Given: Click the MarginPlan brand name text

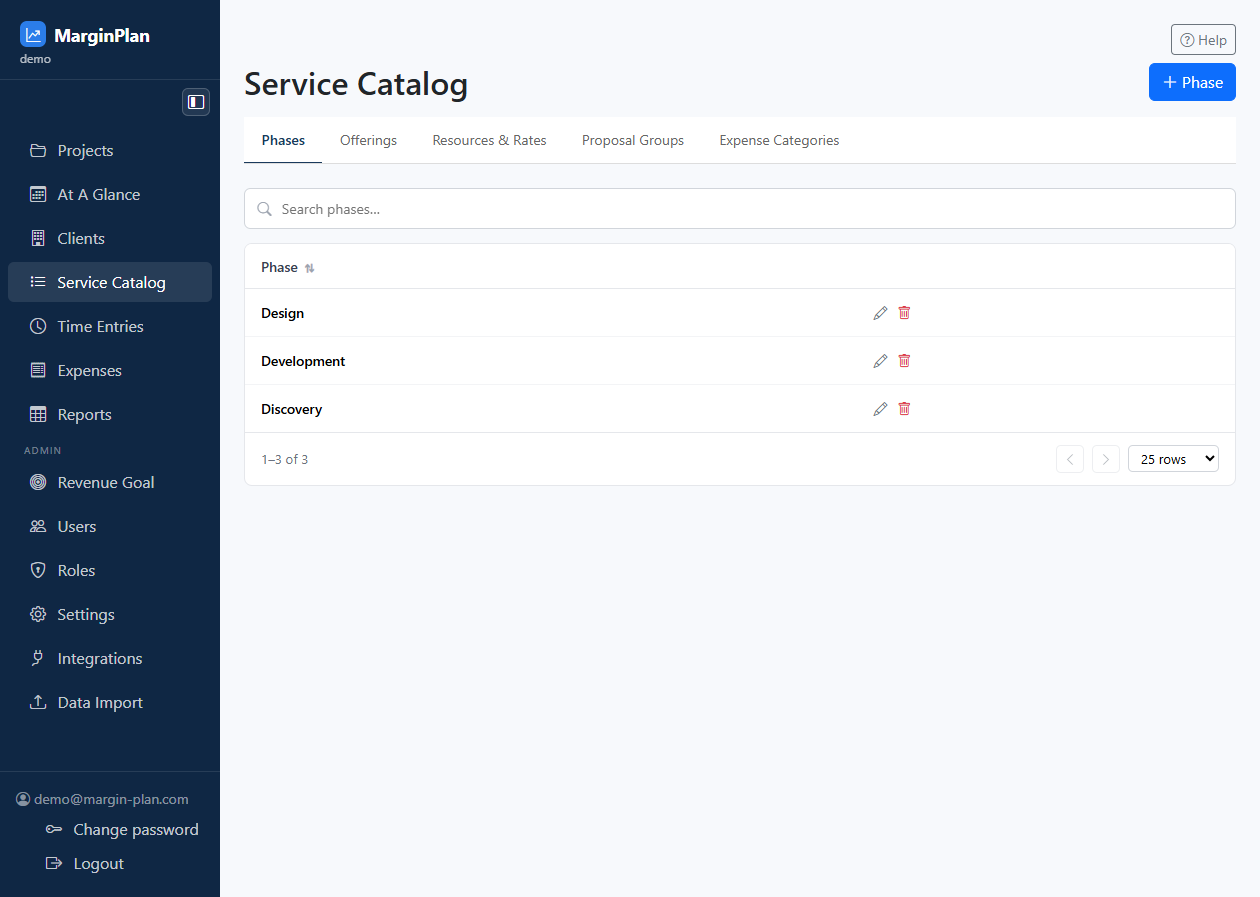Looking at the screenshot, I should [102, 35].
